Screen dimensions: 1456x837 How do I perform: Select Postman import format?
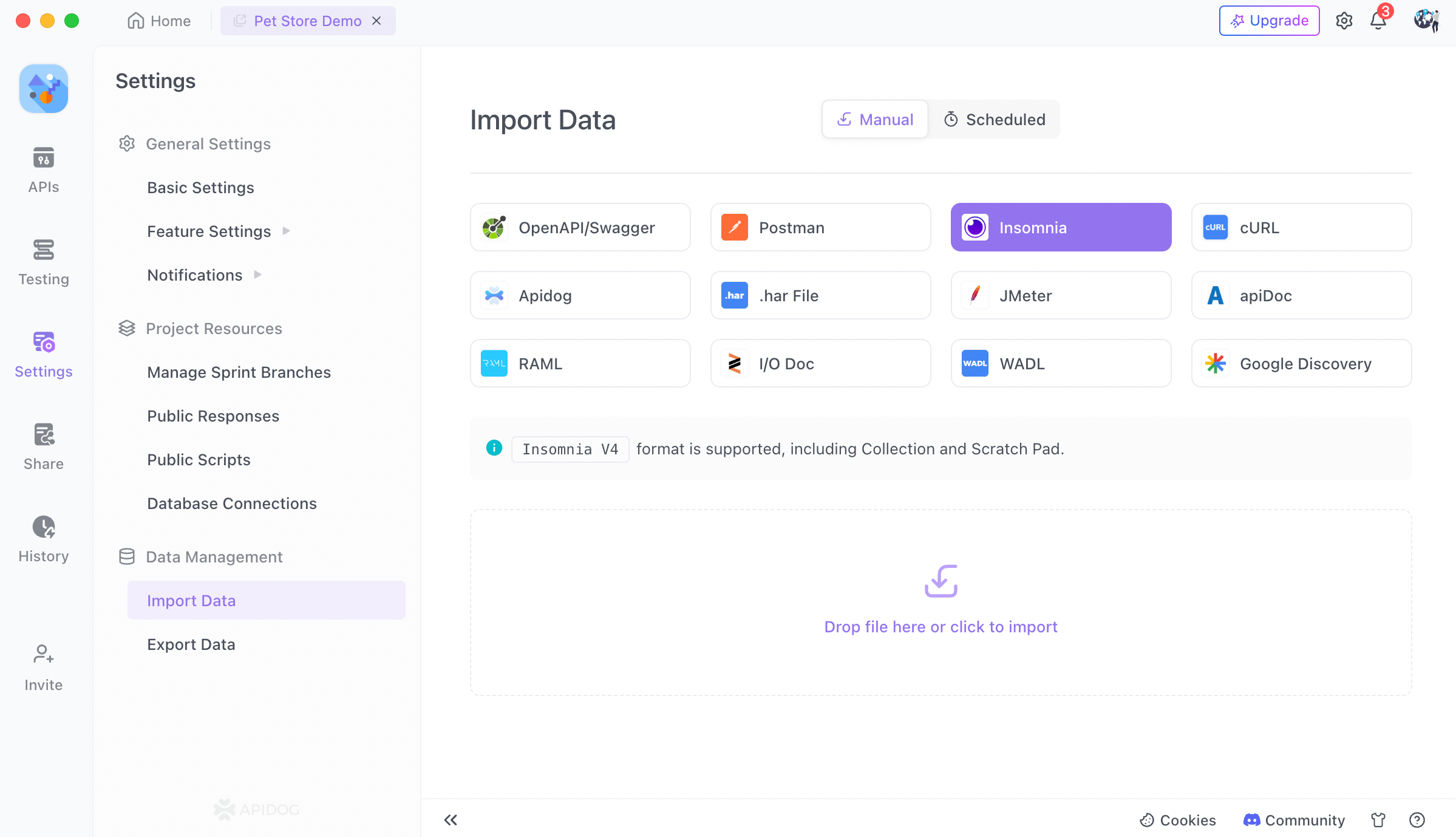[820, 227]
